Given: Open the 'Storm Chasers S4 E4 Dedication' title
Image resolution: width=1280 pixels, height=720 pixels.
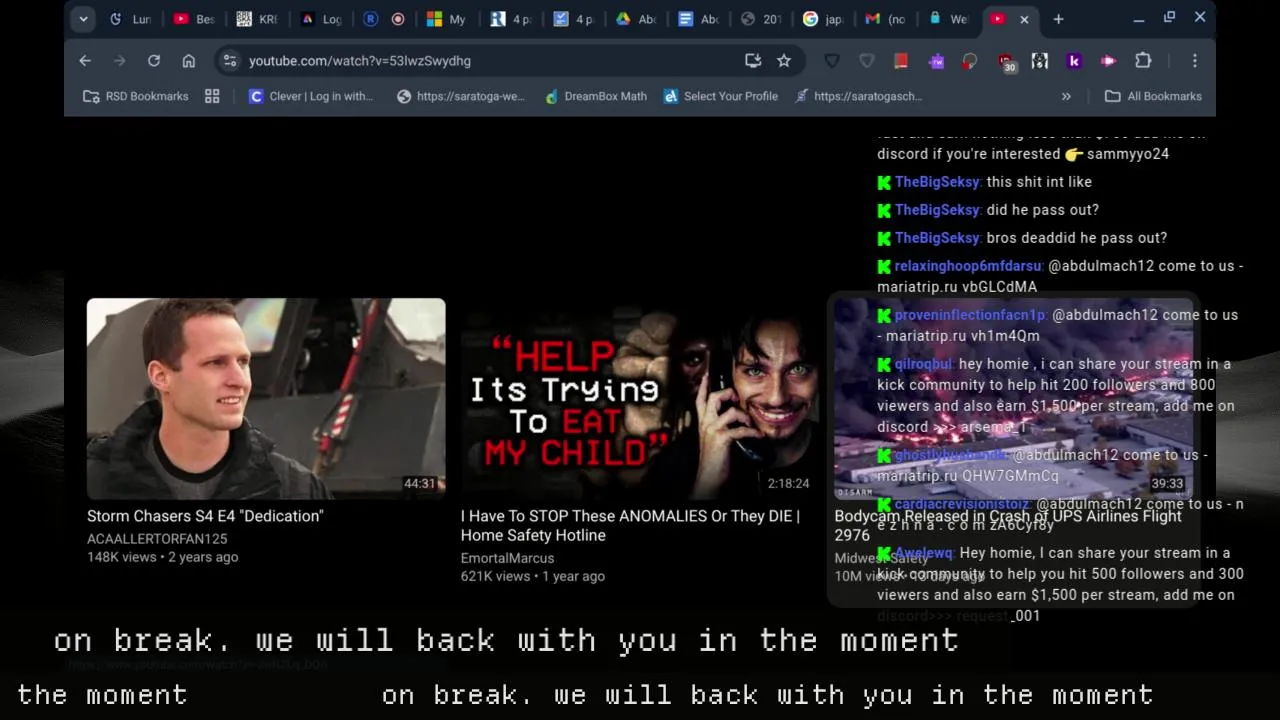Looking at the screenshot, I should tap(205, 516).
